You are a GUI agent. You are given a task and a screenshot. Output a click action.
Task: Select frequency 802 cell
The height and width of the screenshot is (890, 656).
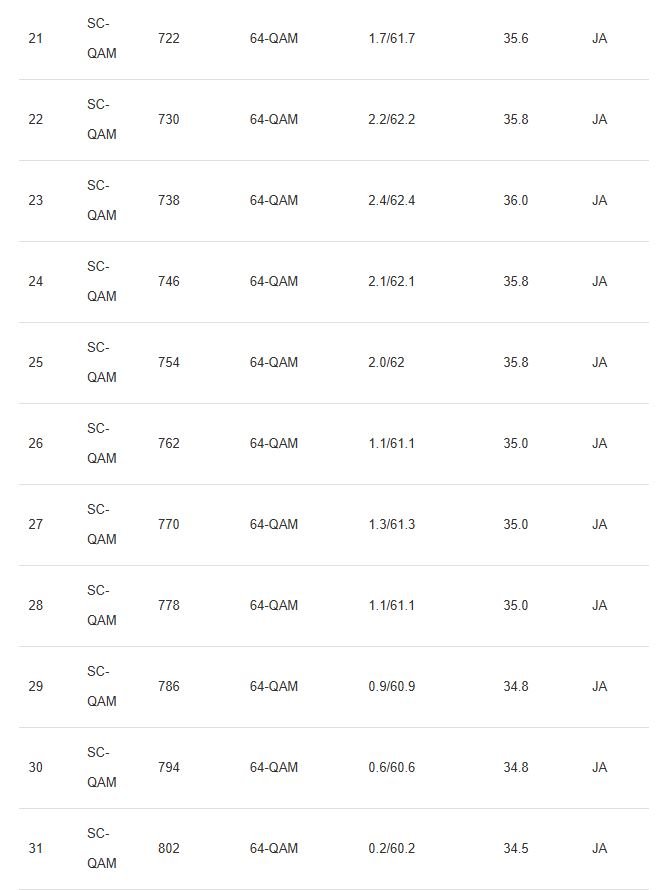pos(169,849)
